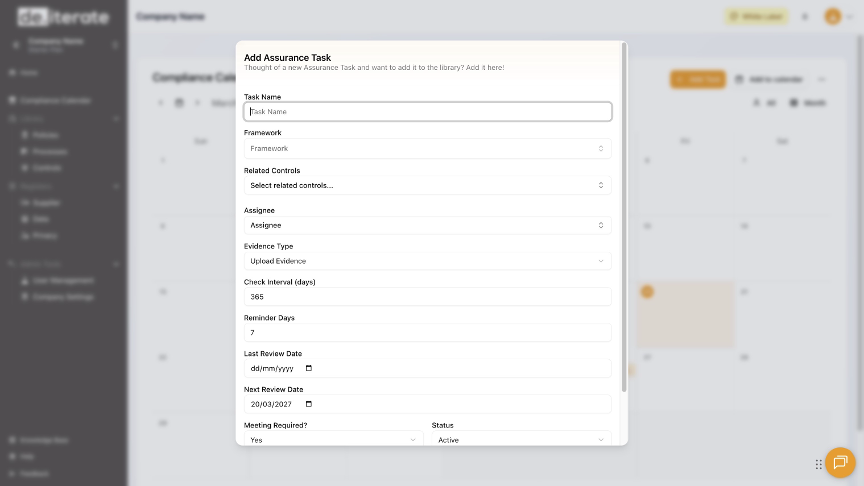Screen dimensions: 864x486
Task: Click the Reminder Days field
Action: click(427, 332)
